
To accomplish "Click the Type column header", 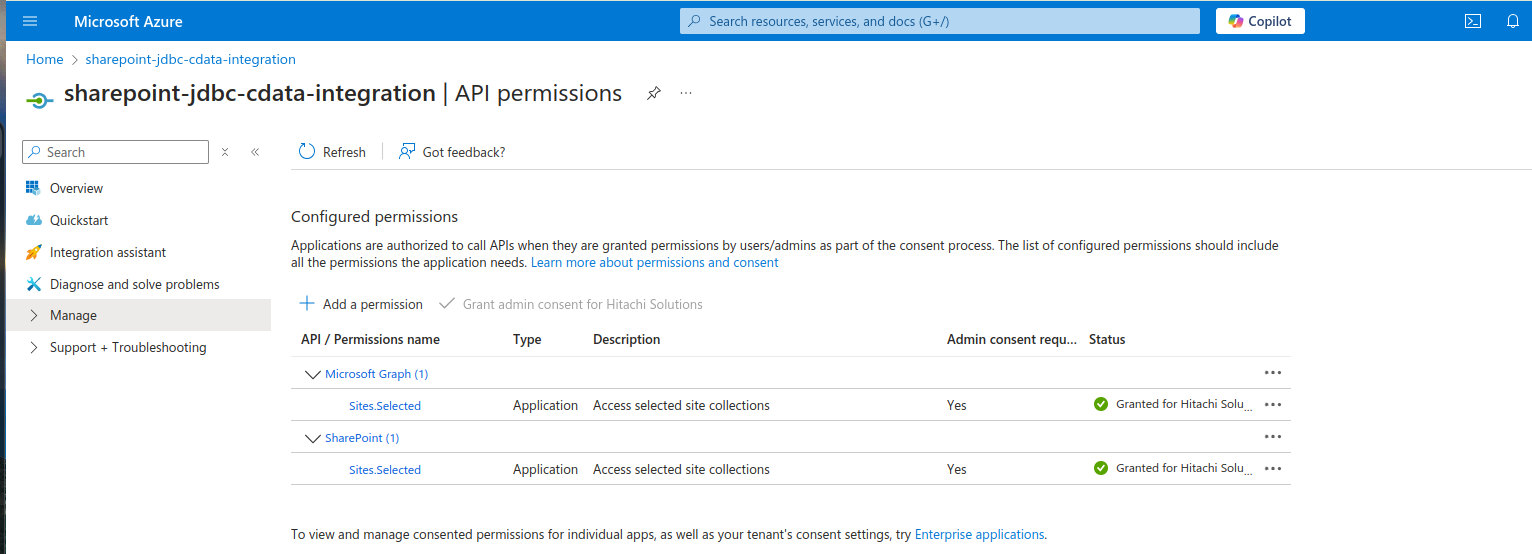I will pos(527,340).
